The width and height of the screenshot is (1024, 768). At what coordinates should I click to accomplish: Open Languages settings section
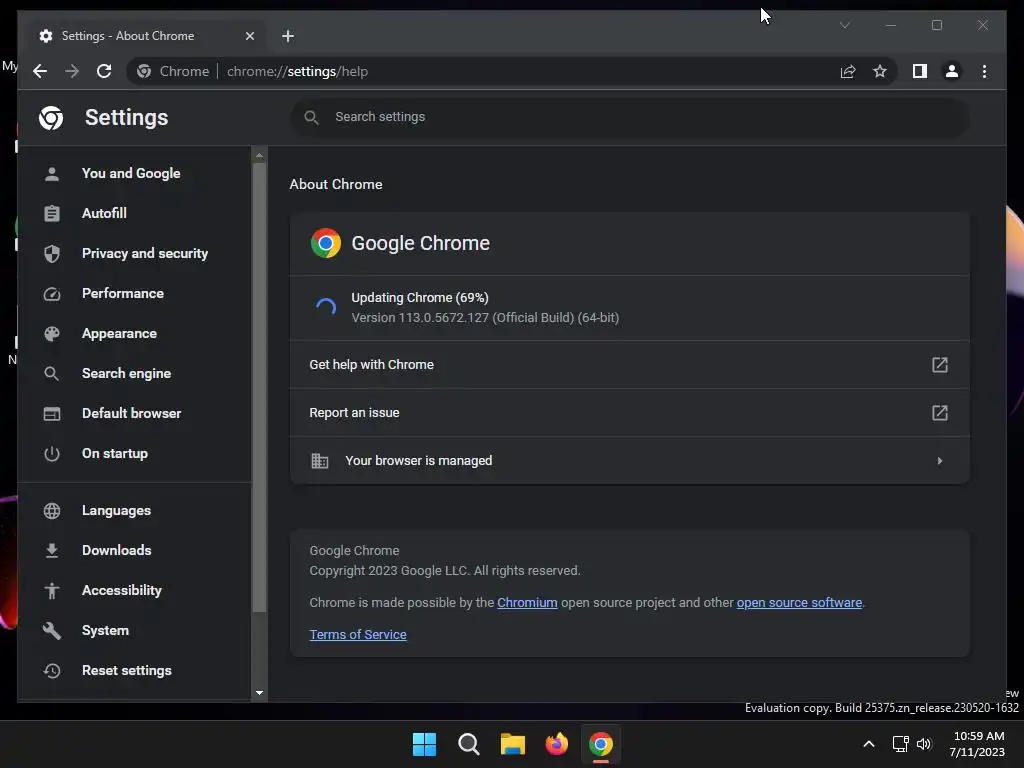tap(134, 510)
